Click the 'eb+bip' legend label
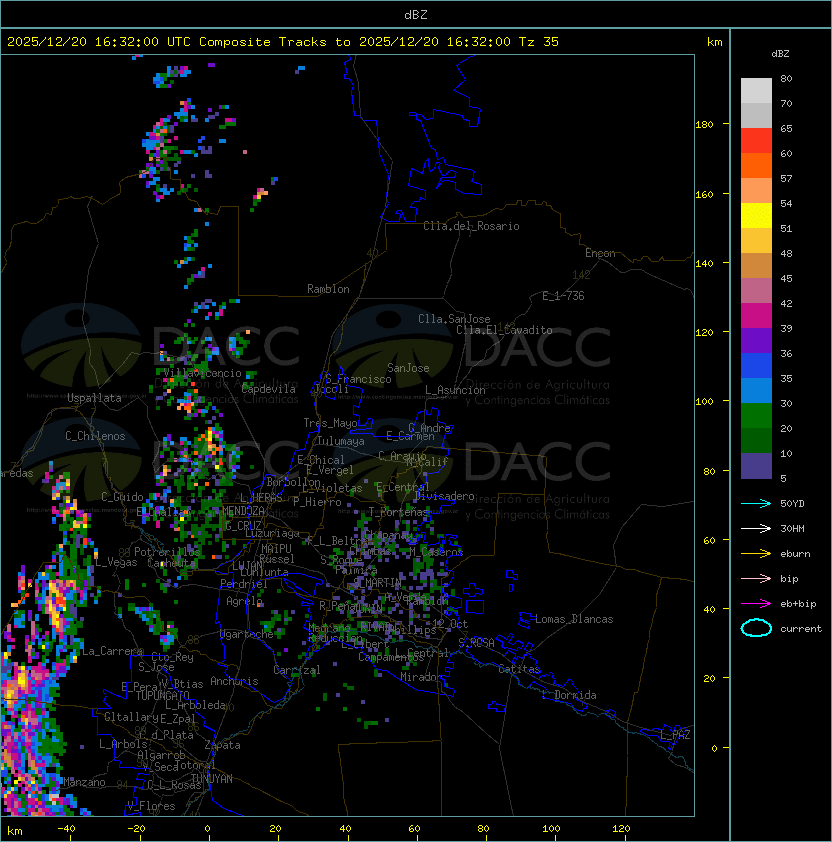 798,604
